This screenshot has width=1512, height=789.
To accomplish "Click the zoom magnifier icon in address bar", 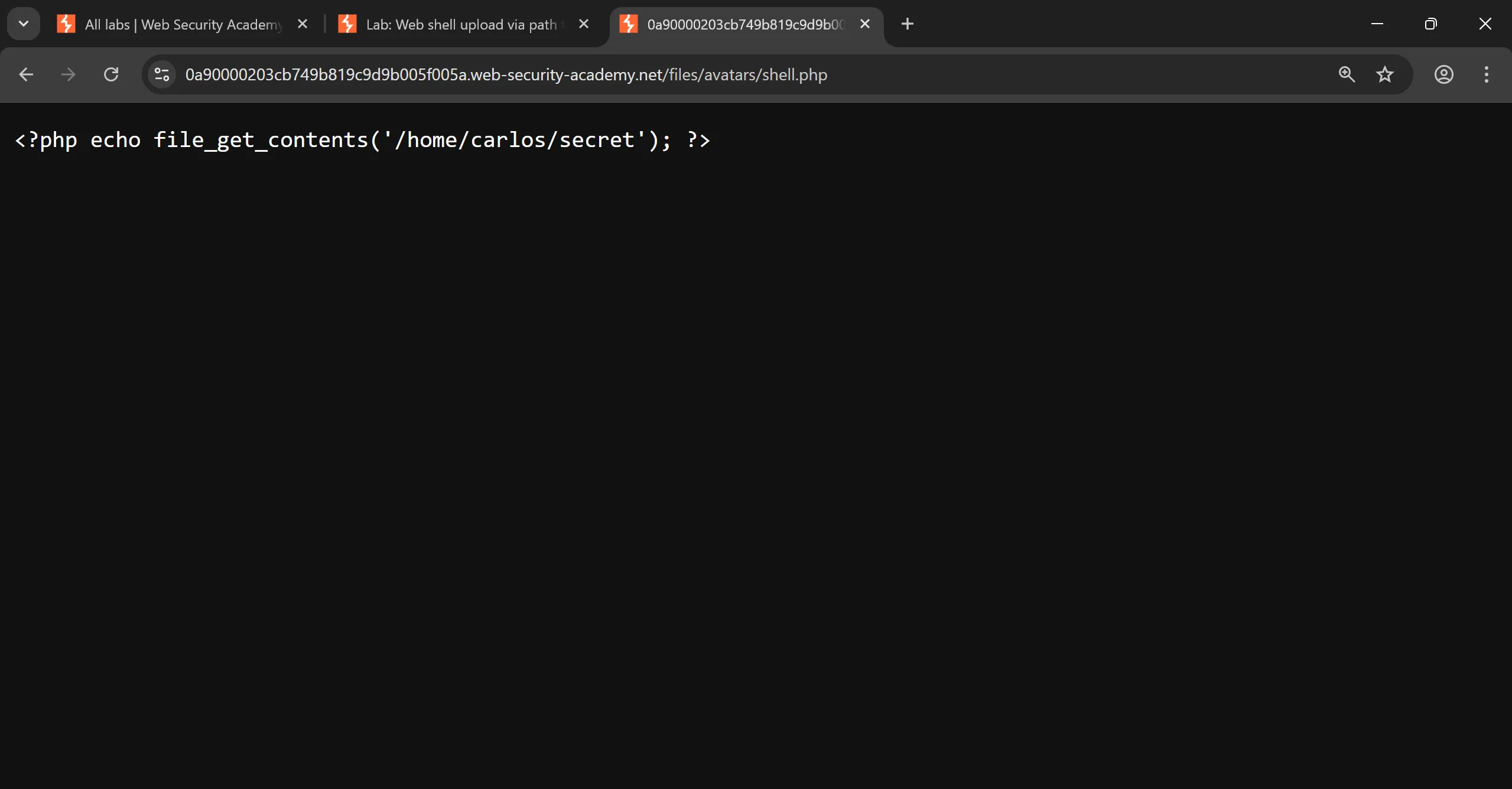I will pos(1347,74).
